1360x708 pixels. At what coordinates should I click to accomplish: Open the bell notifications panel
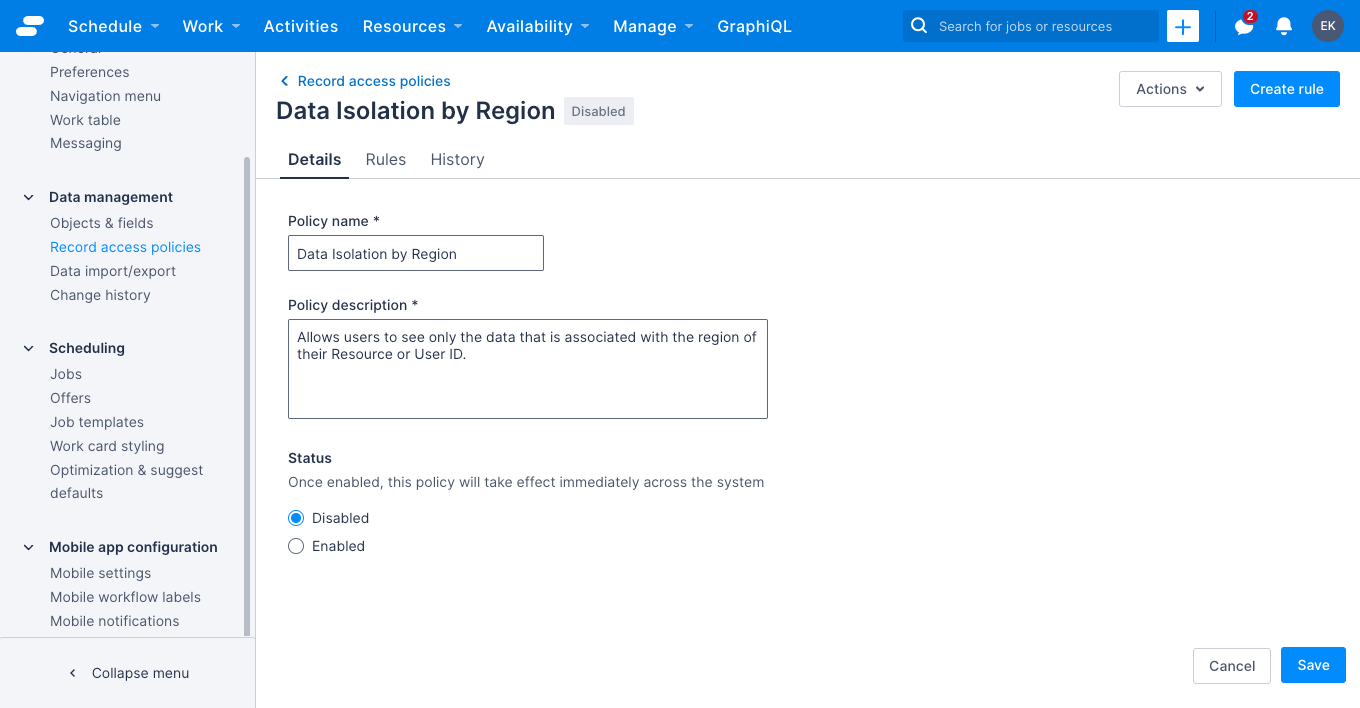[x=1284, y=26]
